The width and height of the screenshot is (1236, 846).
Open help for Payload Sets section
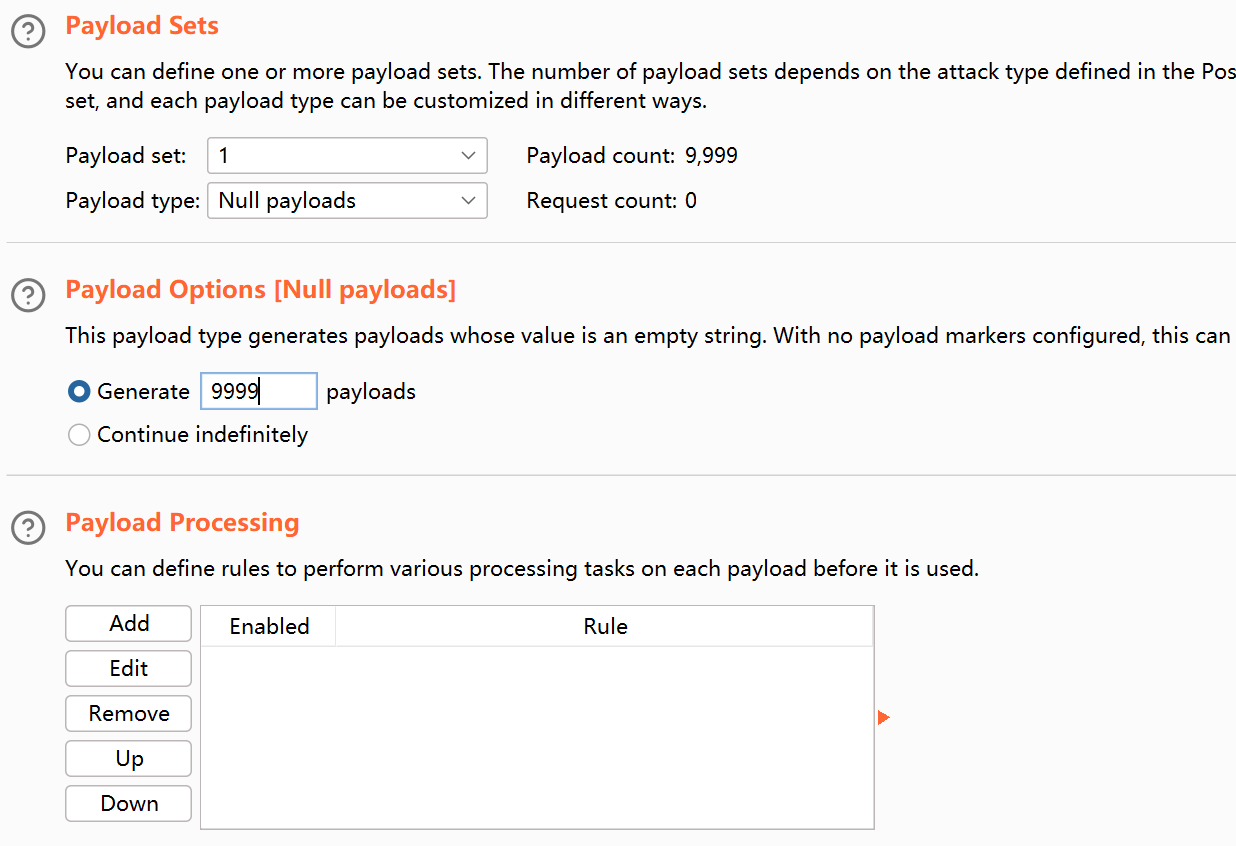[28, 32]
